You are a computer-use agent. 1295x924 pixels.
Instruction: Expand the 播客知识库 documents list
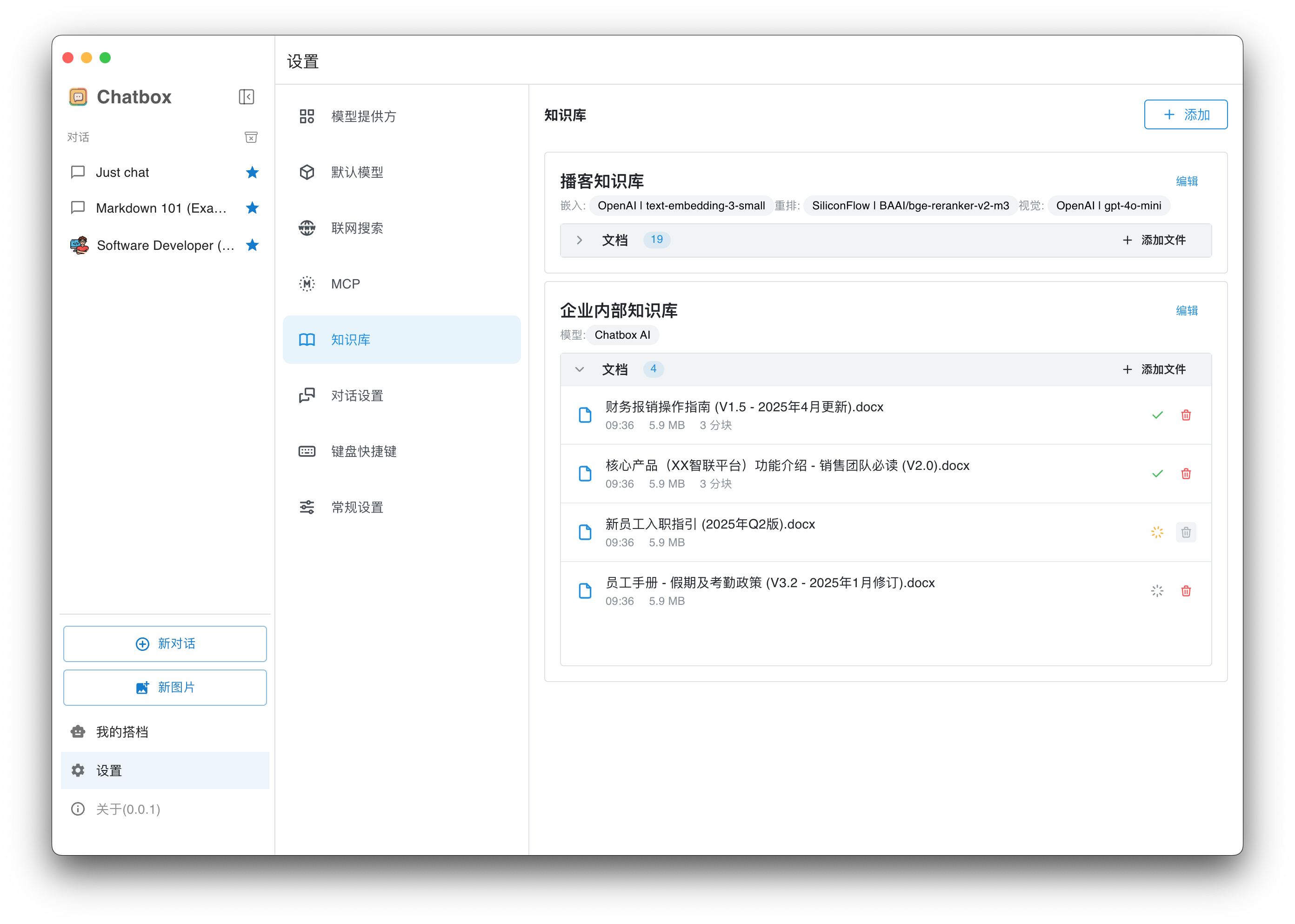[x=579, y=240]
